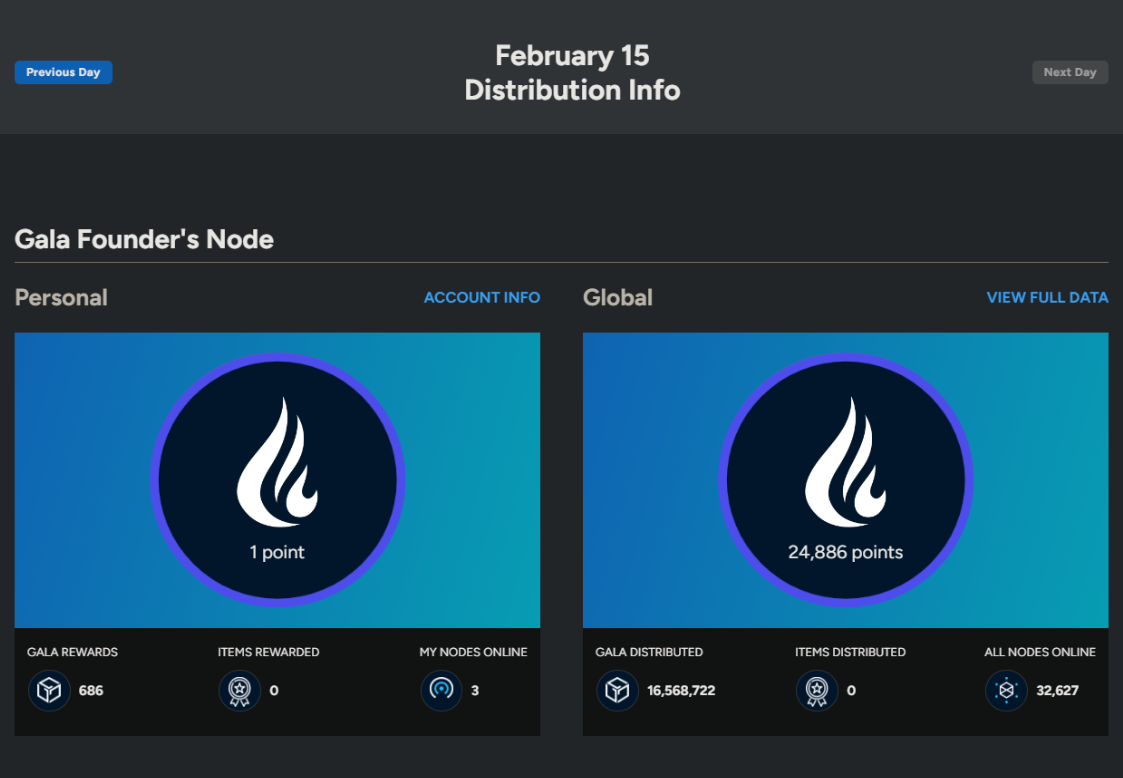Click the ITEMS REWARDED label

[269, 652]
